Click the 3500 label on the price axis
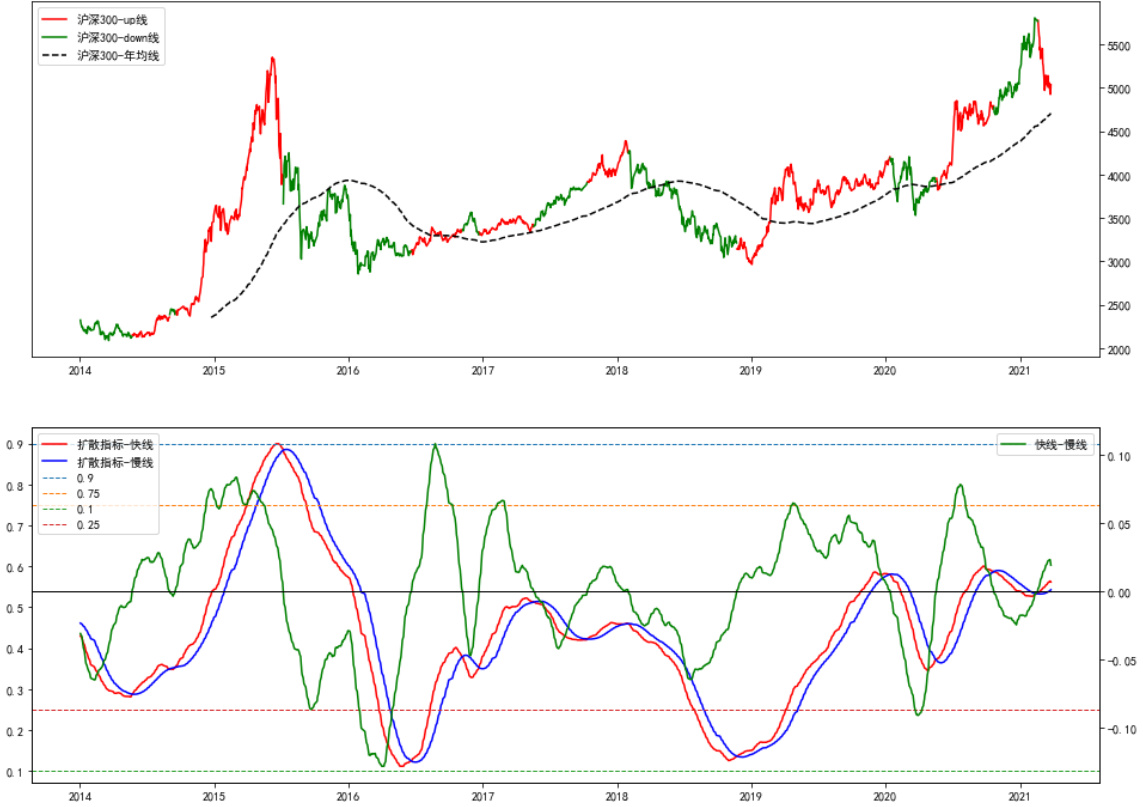Image resolution: width=1143 pixels, height=807 pixels. tap(1119, 219)
